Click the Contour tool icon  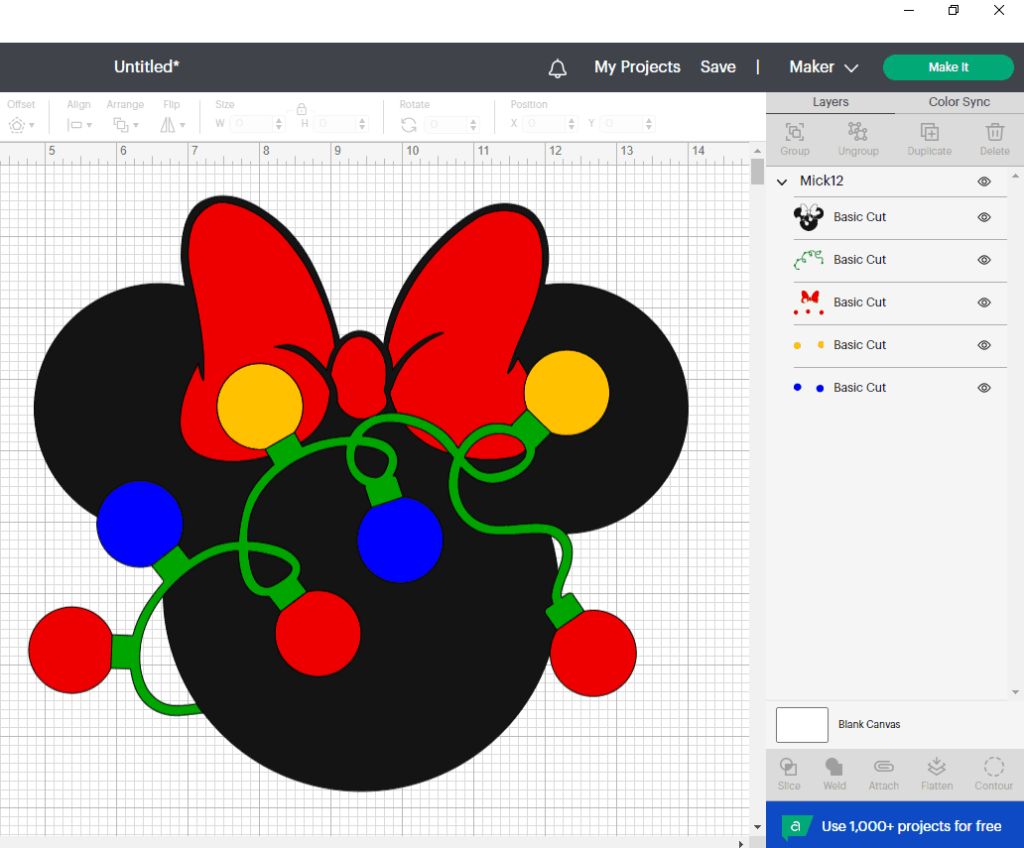pos(993,767)
